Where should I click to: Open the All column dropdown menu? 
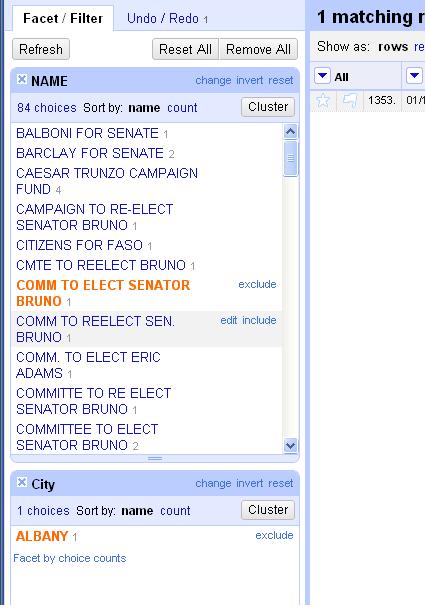[322, 76]
